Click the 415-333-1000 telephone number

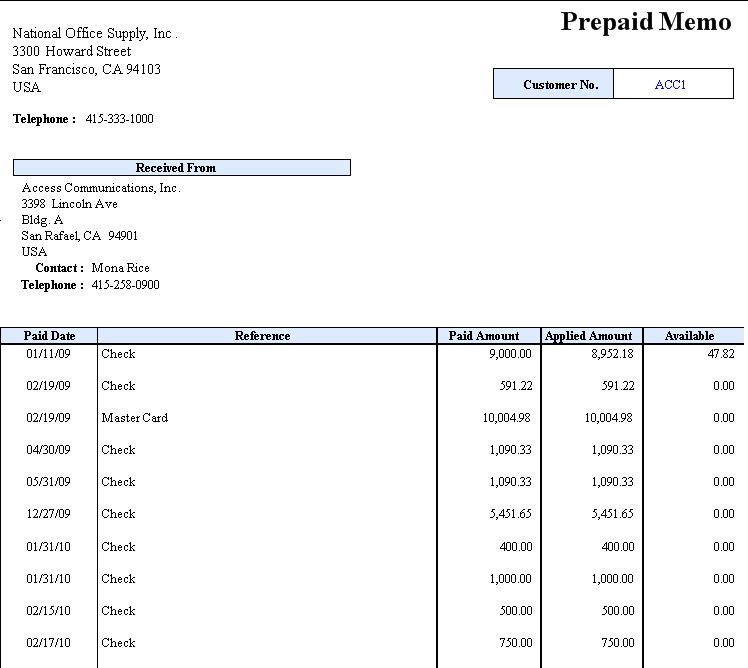119,119
